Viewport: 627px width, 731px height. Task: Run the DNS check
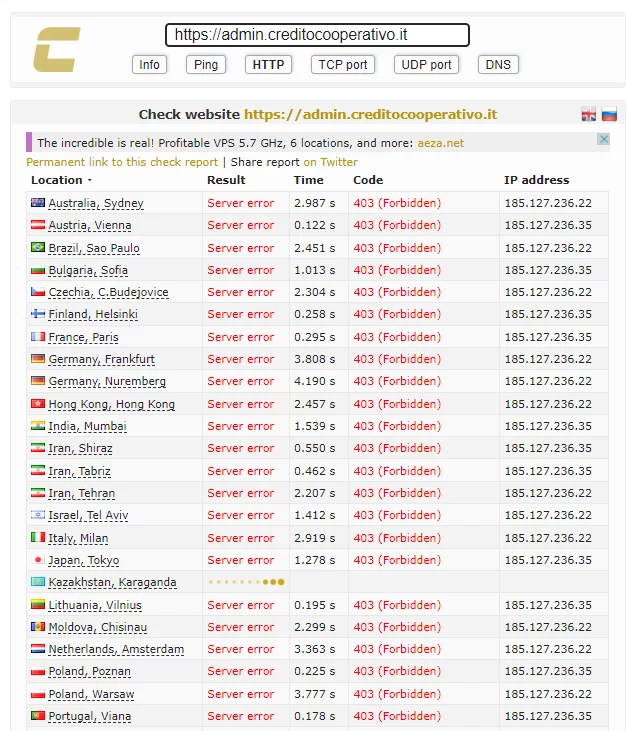[498, 65]
